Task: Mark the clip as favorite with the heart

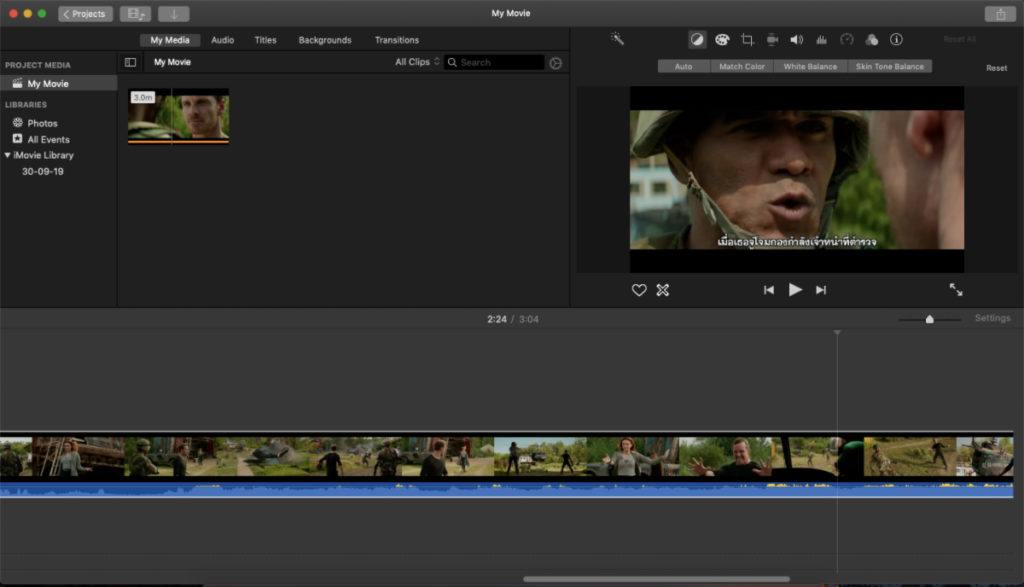Action: click(x=639, y=290)
